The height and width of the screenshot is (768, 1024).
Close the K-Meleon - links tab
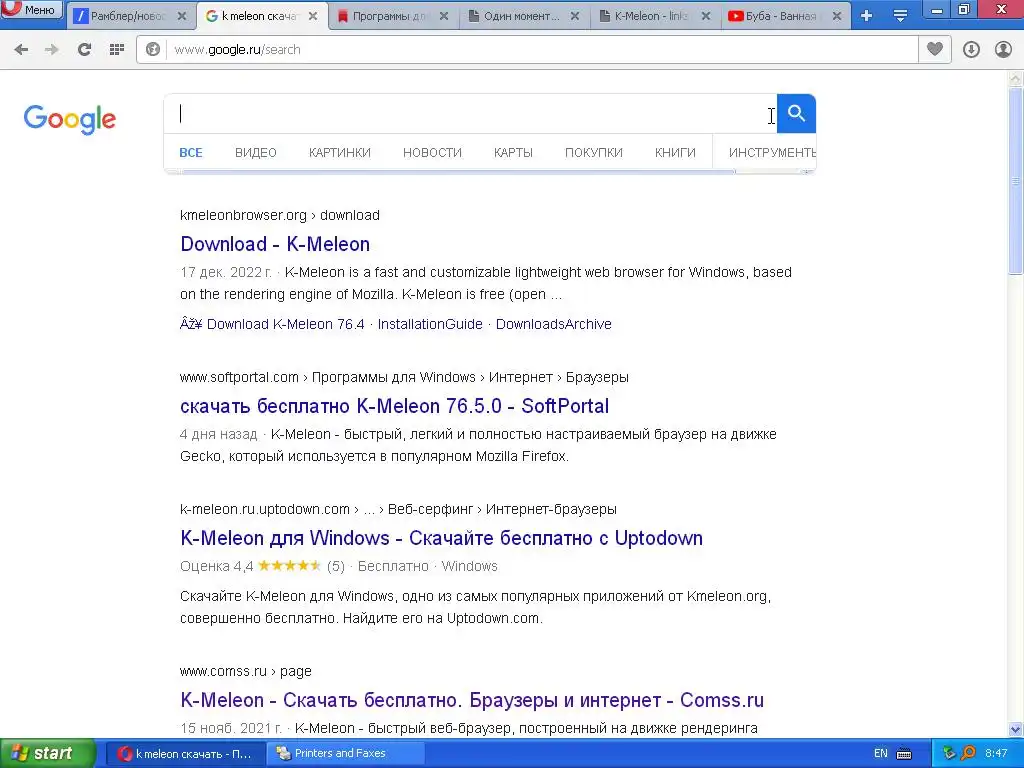coord(705,16)
